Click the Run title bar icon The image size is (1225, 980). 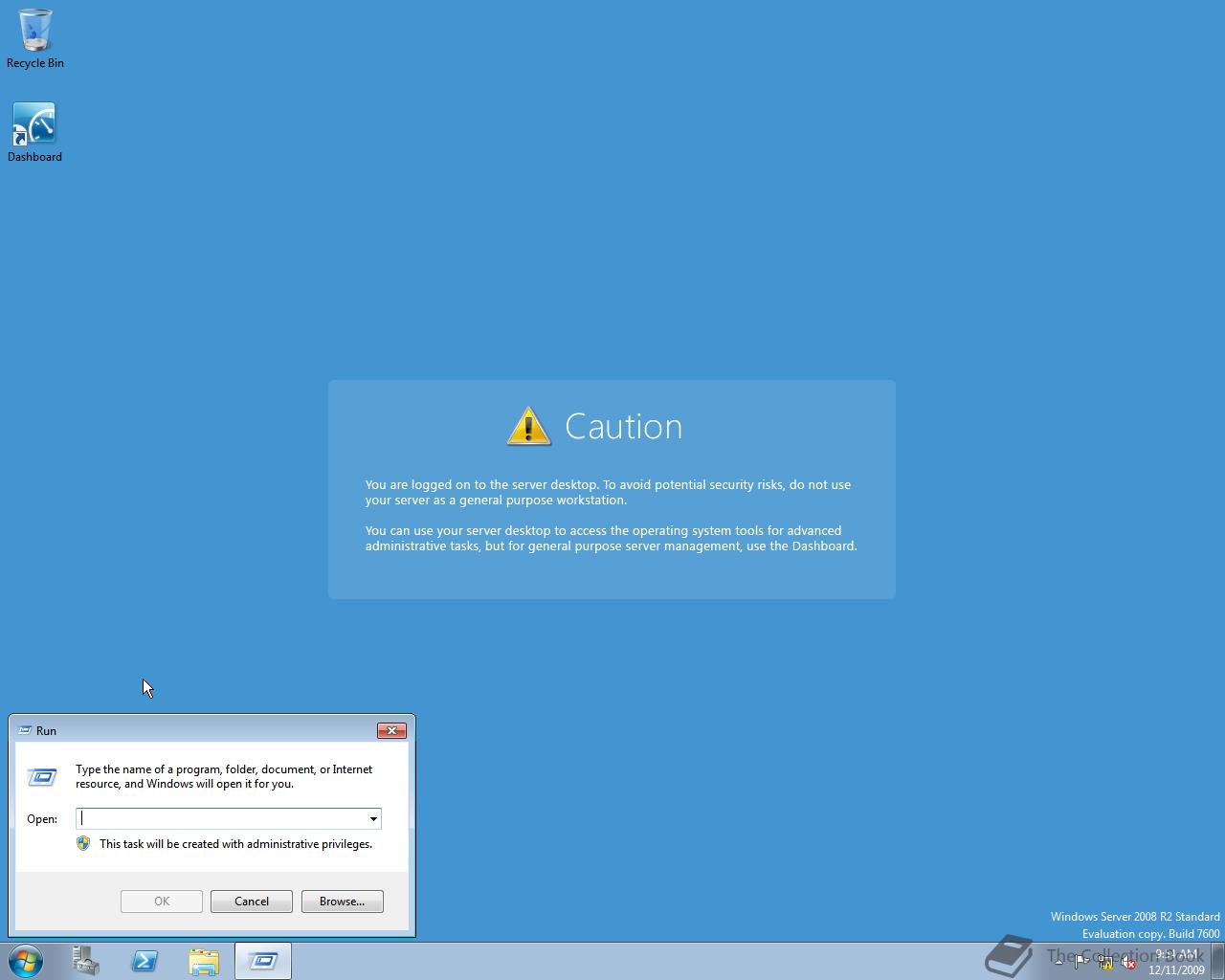tap(25, 730)
